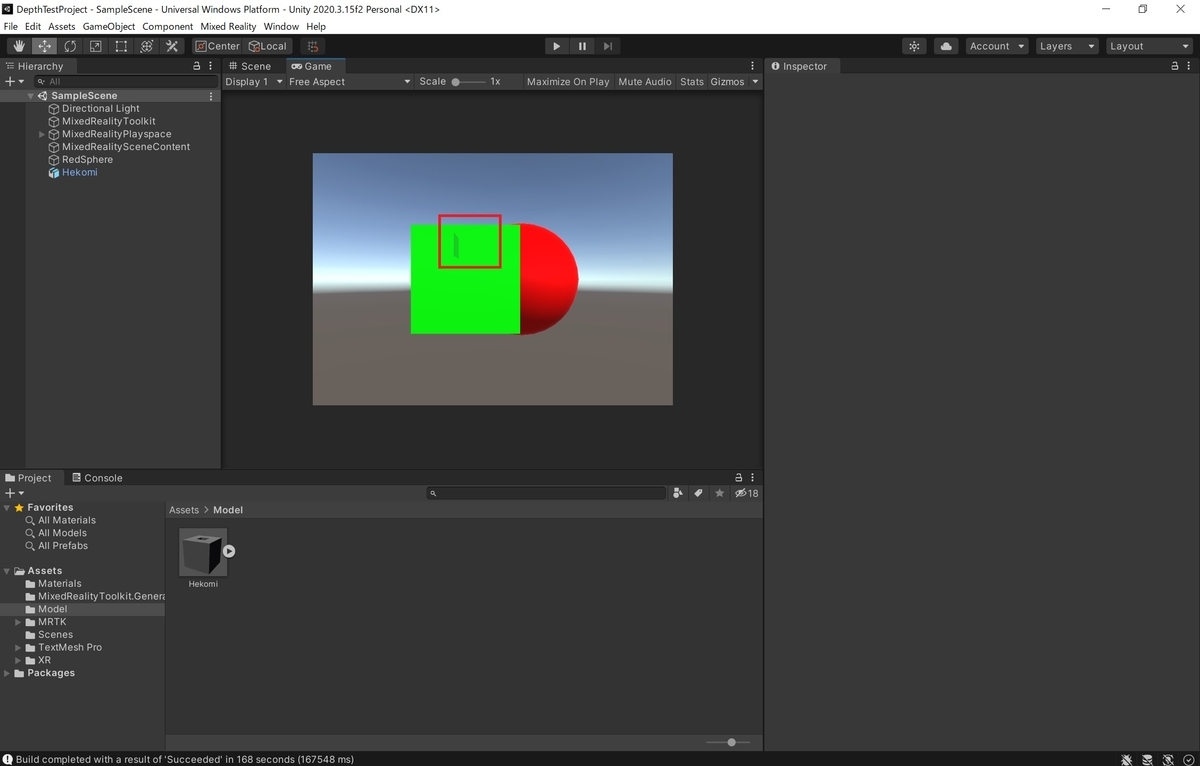Select RedSphere in Hierarchy
The height and width of the screenshot is (766, 1200).
[87, 160]
